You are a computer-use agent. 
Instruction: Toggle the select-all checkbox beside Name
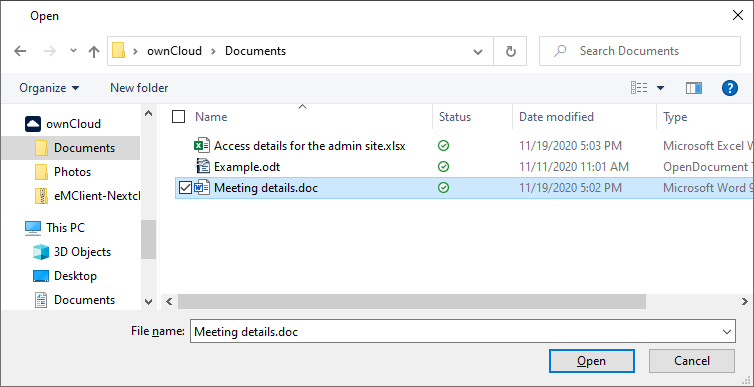(178, 117)
